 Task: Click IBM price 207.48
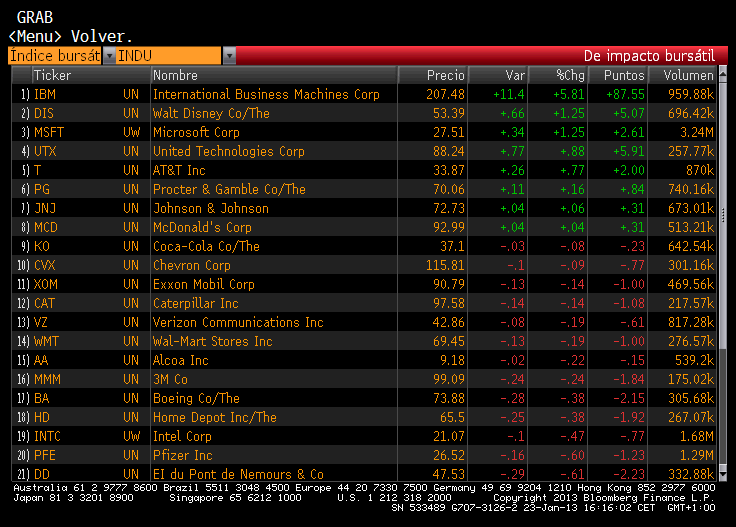pyautogui.click(x=445, y=94)
